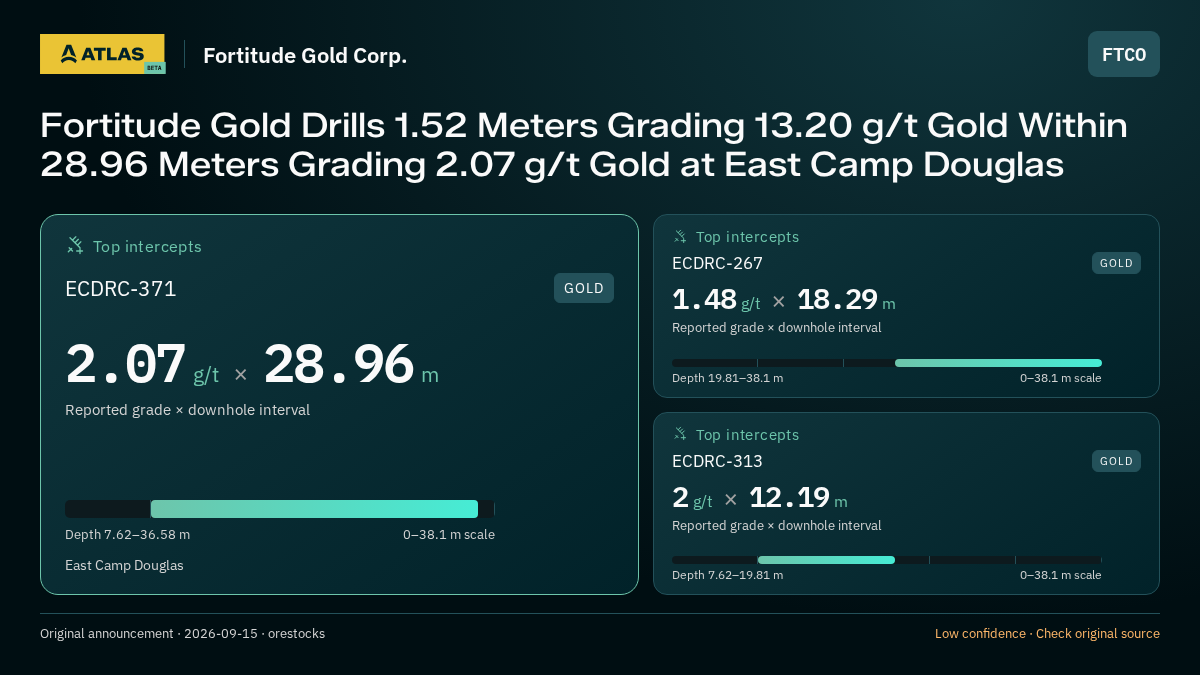Click 'Depth 7.62–36.58 m' label

(127, 534)
